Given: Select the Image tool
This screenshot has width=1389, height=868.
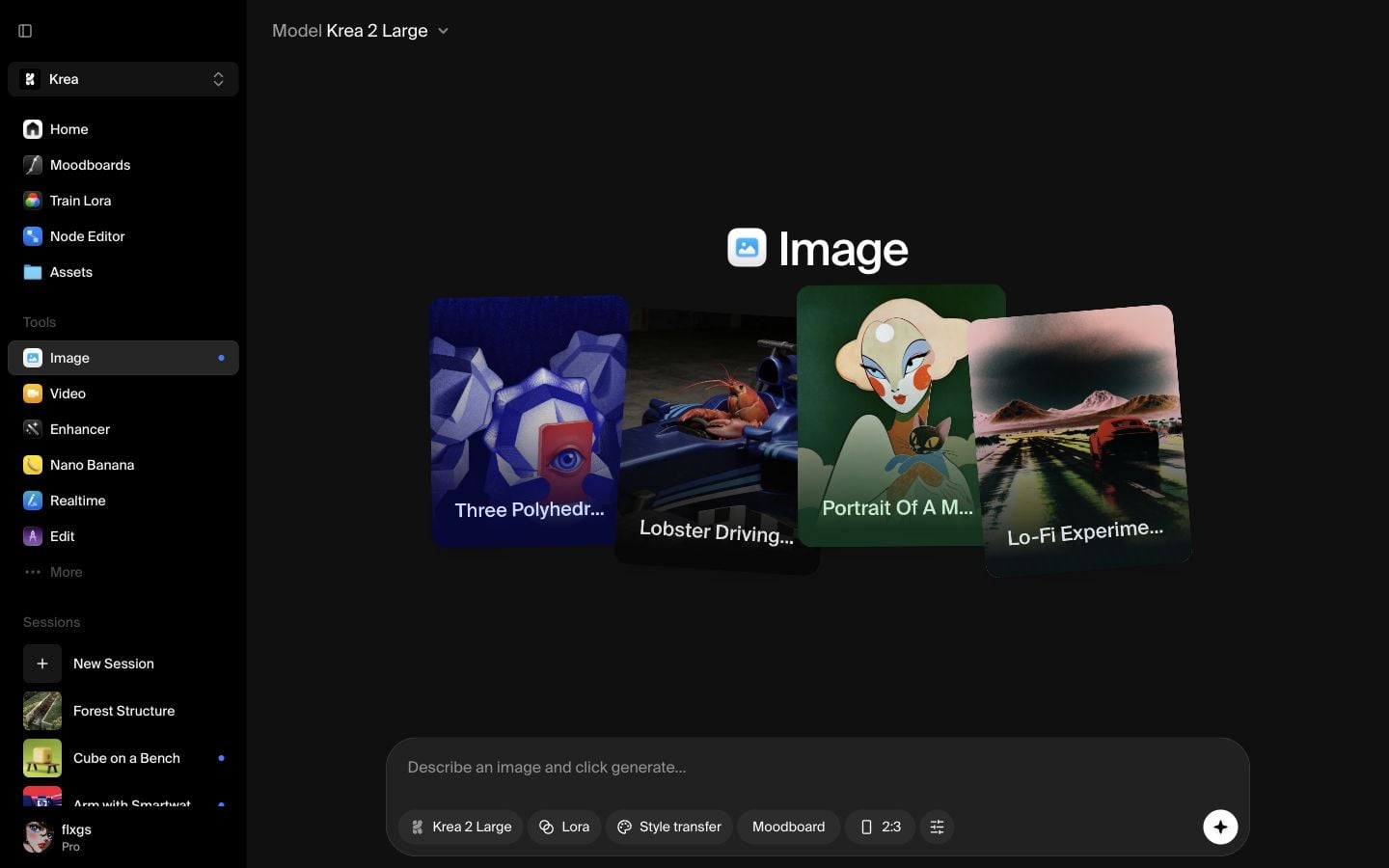Looking at the screenshot, I should pos(123,358).
